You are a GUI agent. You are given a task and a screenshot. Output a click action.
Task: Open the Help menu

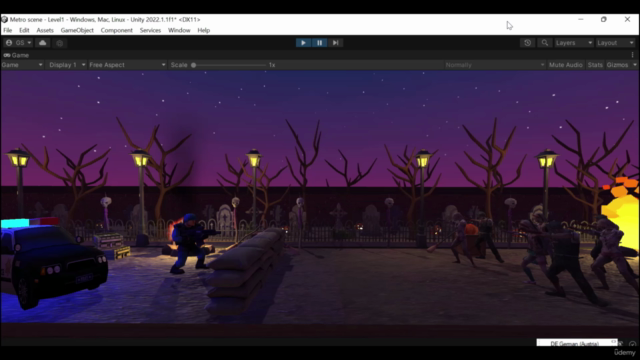(204, 30)
